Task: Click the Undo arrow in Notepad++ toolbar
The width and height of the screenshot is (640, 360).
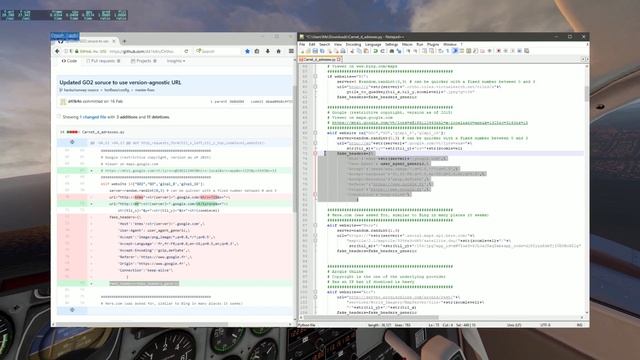Action: tap(376, 51)
